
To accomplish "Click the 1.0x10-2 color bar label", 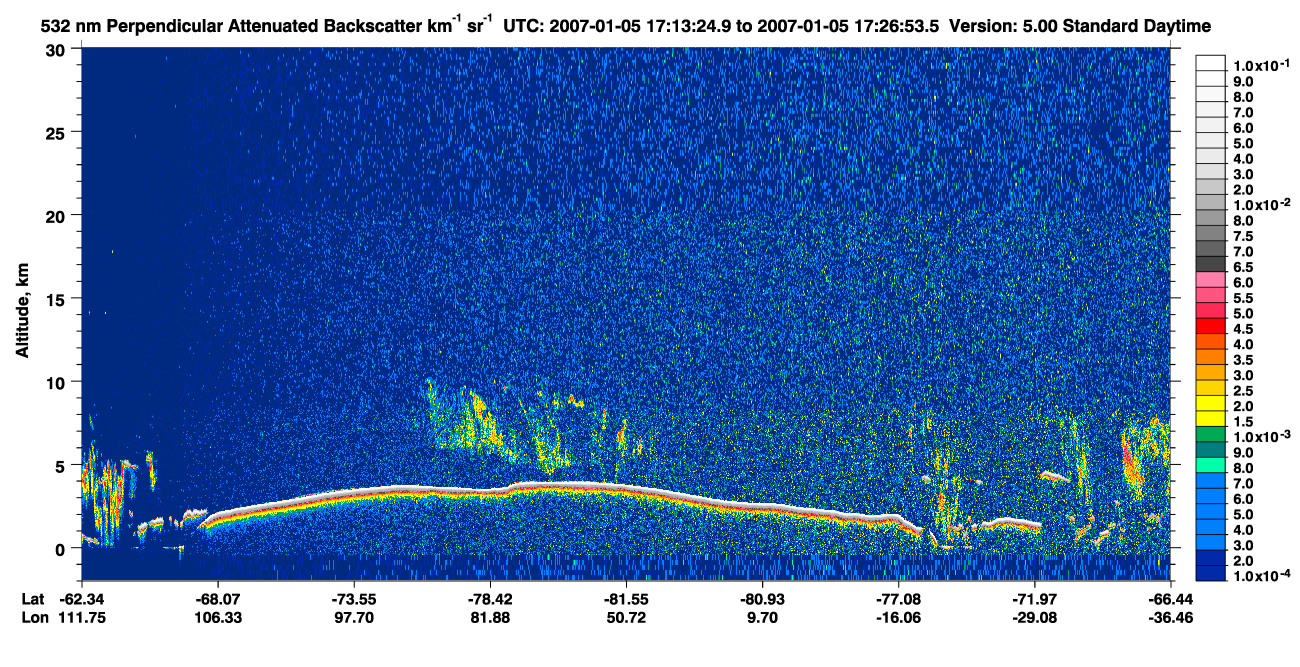I will click(x=1262, y=203).
